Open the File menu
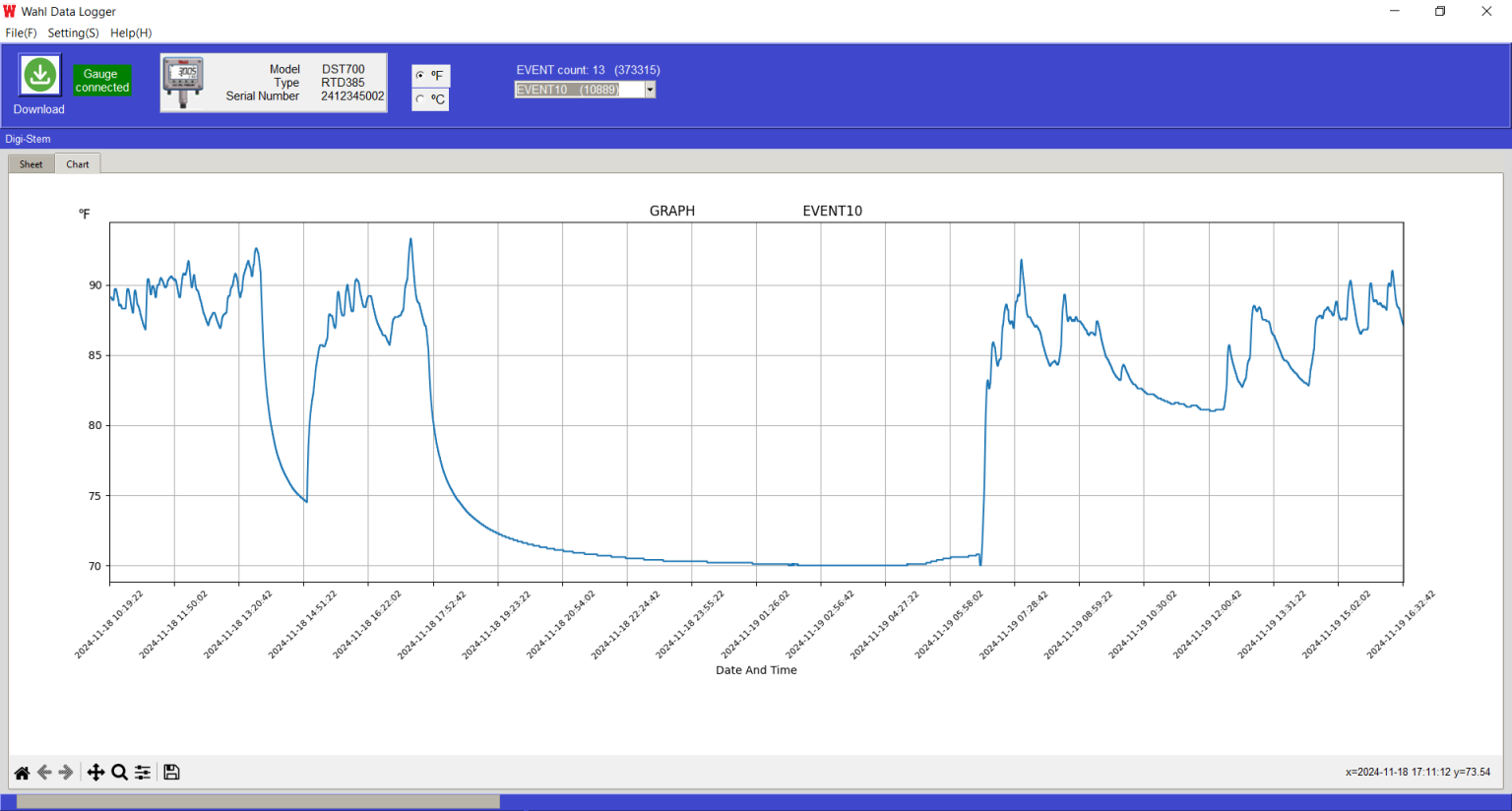This screenshot has width=1512, height=811. point(21,32)
